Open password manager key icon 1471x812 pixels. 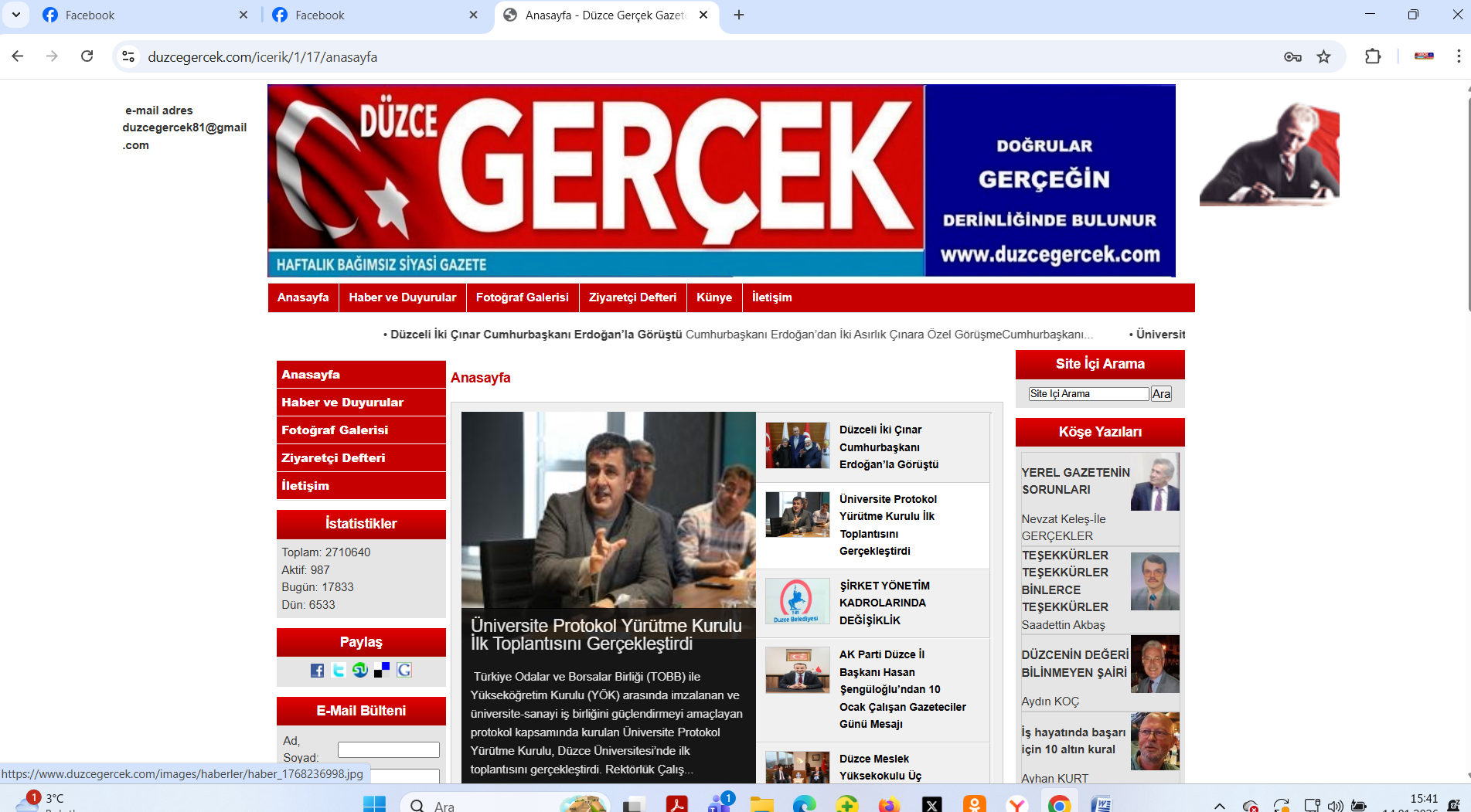coord(1292,56)
